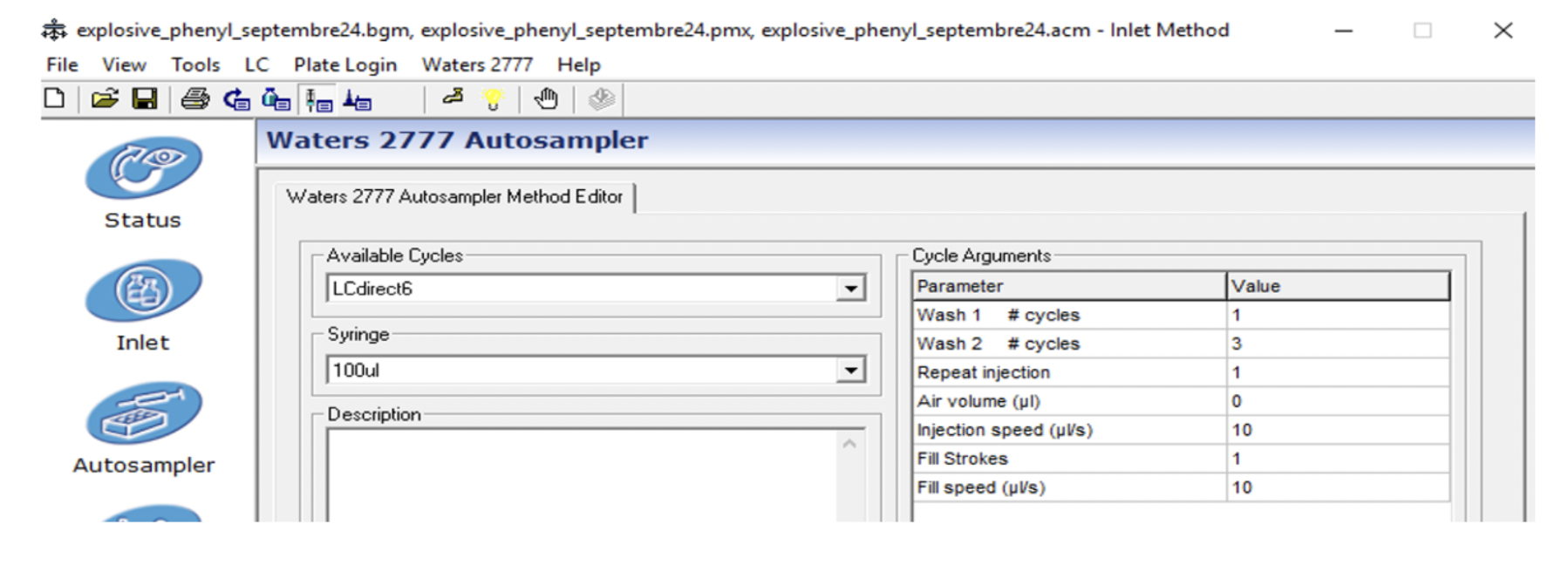Click the hand stop icon in toolbar
This screenshot has width=1568, height=572.
coord(546,99)
